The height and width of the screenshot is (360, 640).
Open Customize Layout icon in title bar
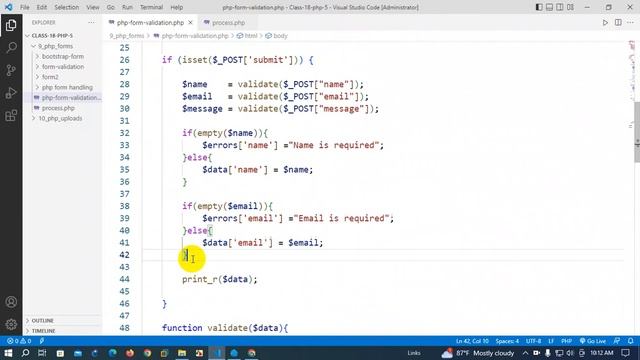[x=570, y=7]
